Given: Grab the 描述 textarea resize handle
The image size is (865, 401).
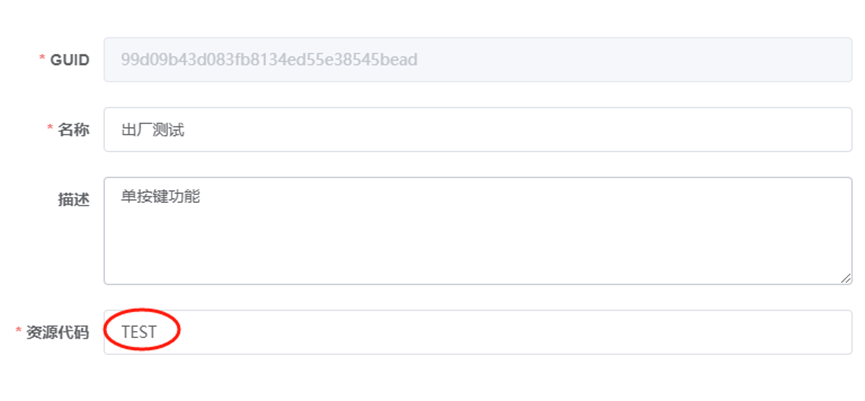Looking at the screenshot, I should (x=846, y=278).
